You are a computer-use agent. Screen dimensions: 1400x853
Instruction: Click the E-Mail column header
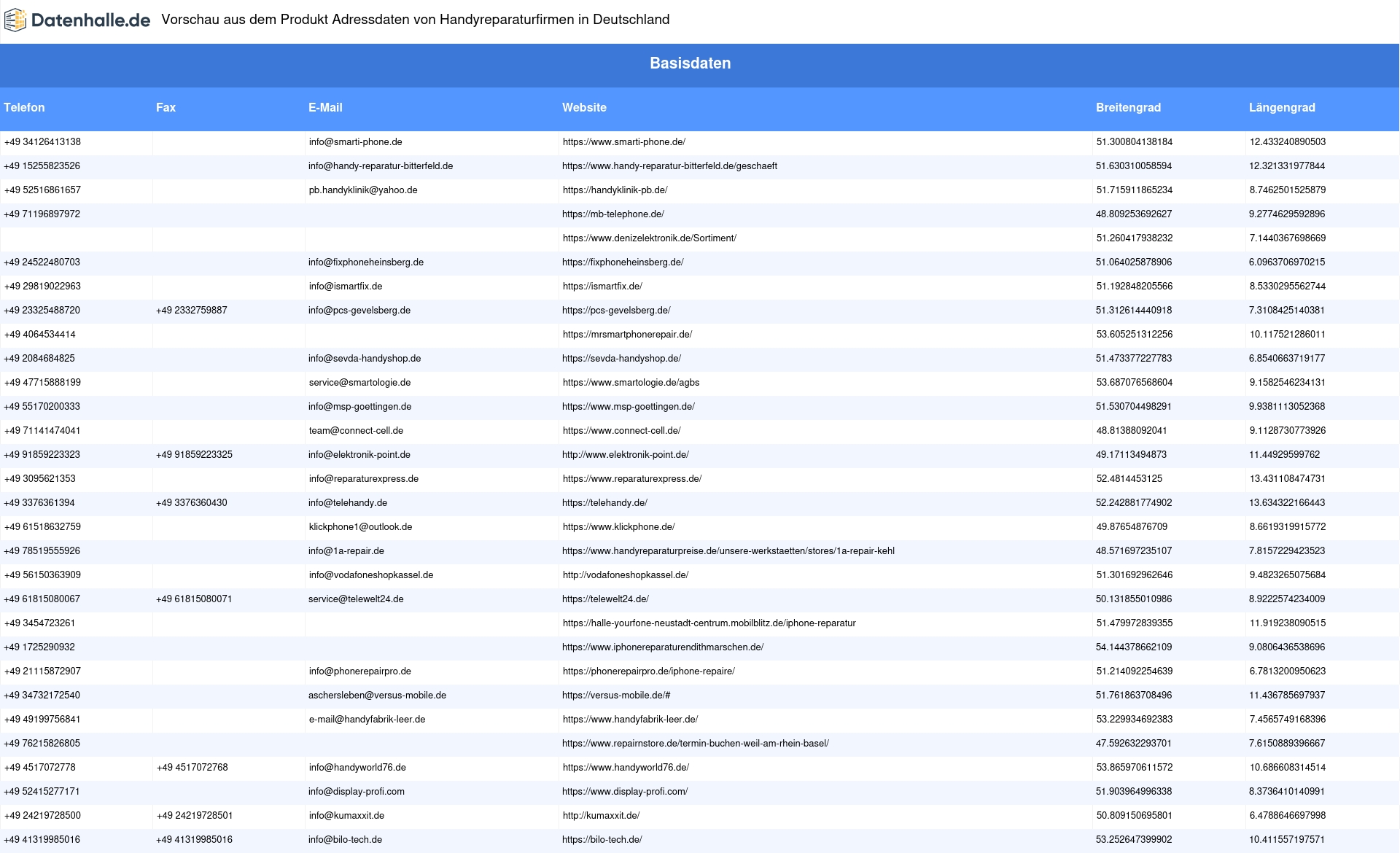click(325, 107)
